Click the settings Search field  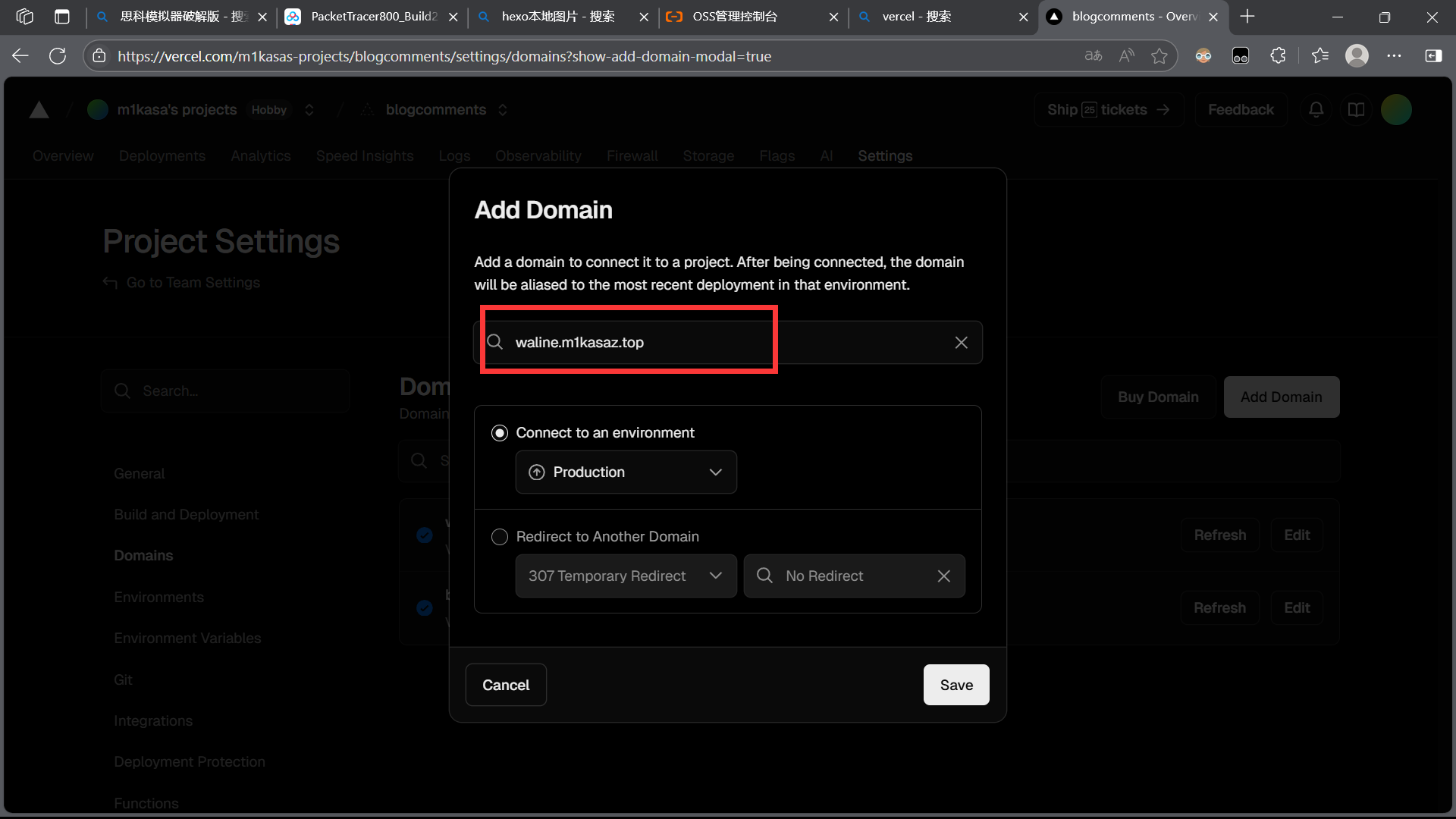click(225, 391)
